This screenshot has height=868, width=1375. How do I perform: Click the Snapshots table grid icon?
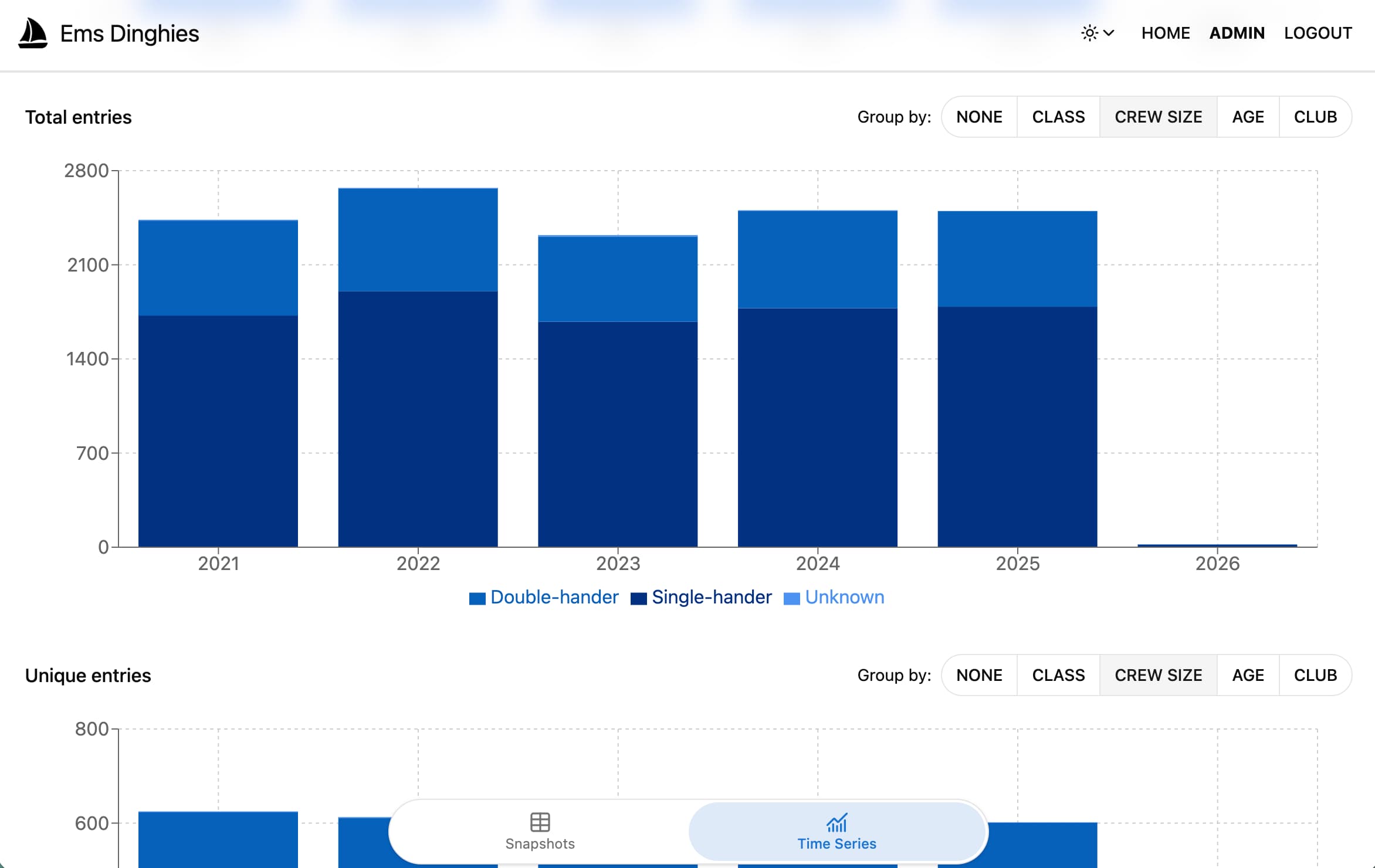pyautogui.click(x=540, y=822)
